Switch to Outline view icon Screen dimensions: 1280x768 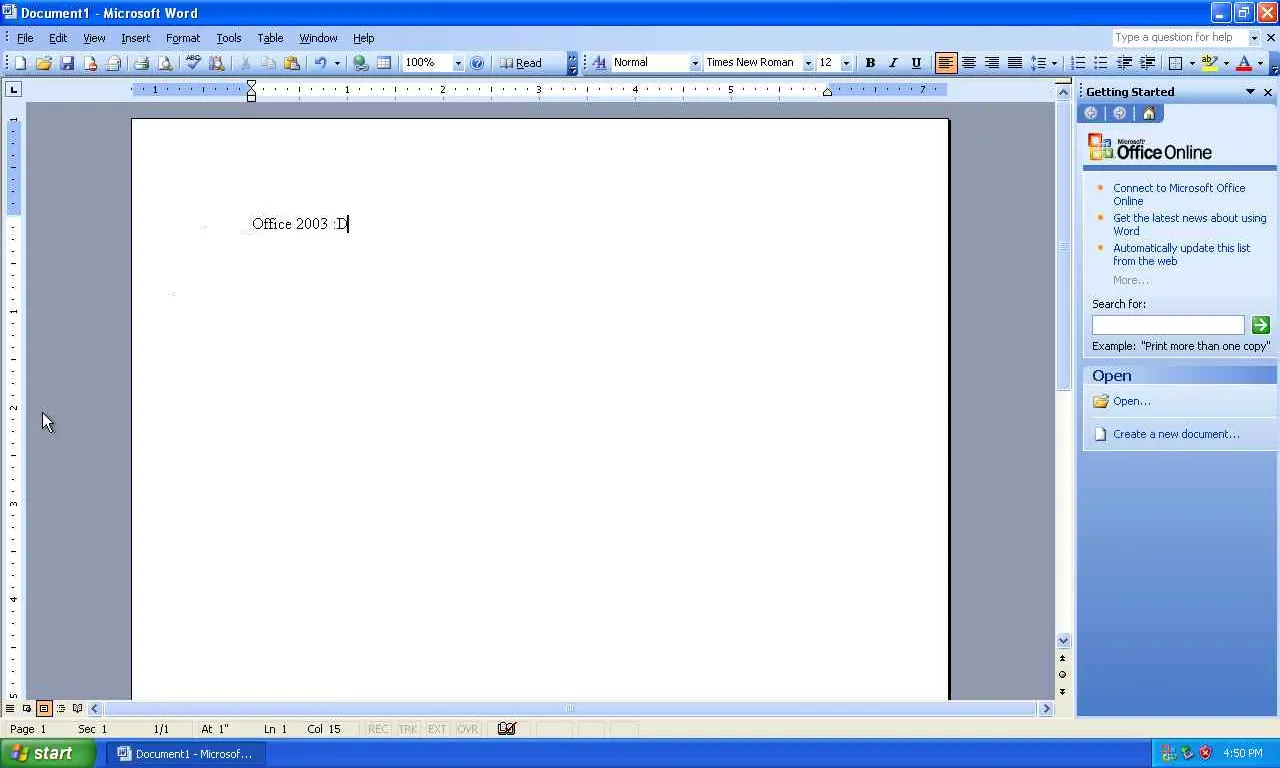click(61, 709)
